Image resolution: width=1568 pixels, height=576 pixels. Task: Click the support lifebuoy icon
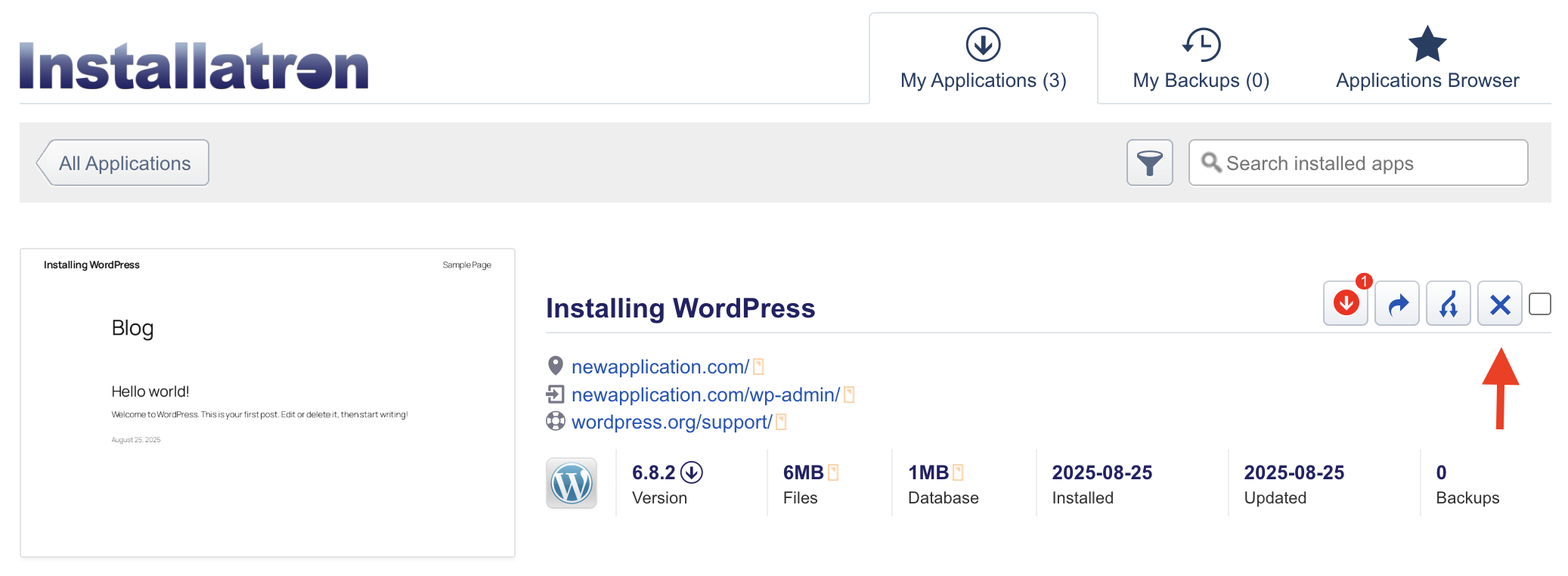click(556, 421)
